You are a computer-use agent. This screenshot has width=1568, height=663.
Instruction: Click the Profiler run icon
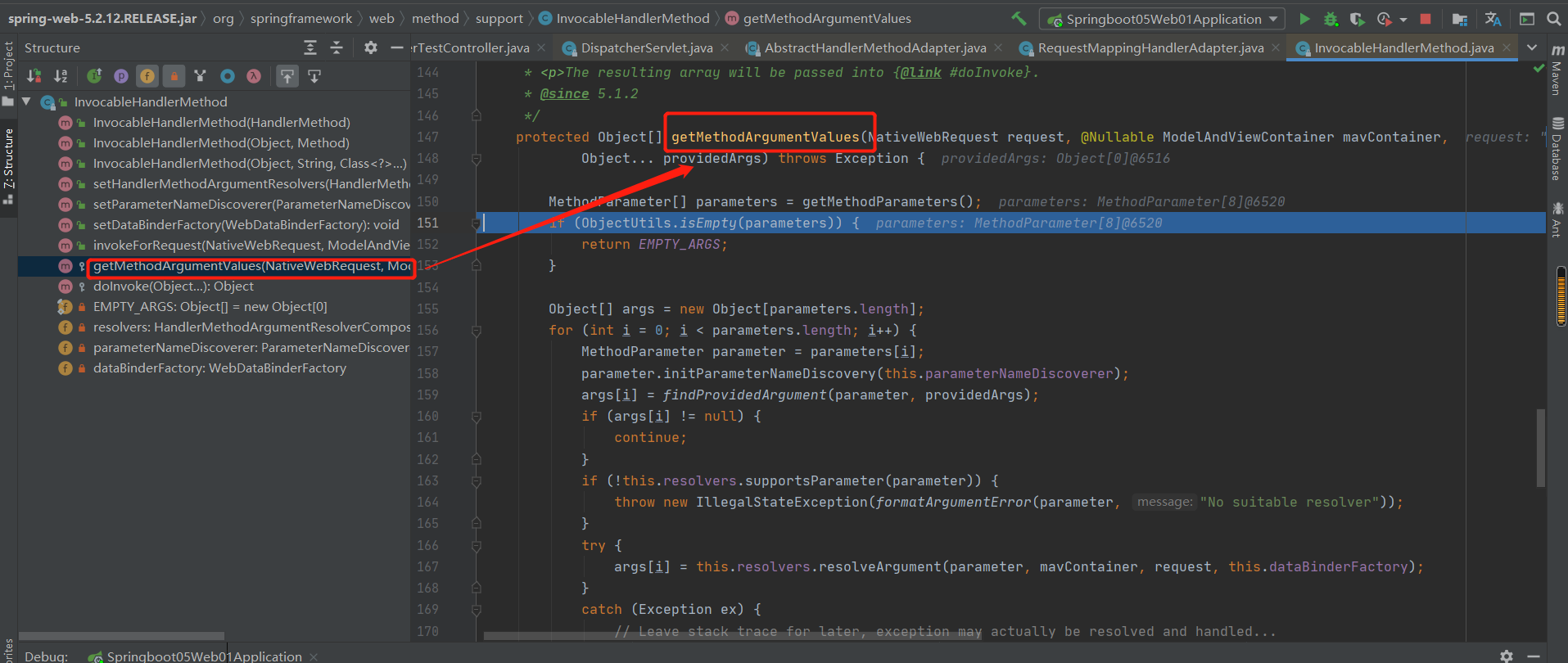pos(1384,18)
